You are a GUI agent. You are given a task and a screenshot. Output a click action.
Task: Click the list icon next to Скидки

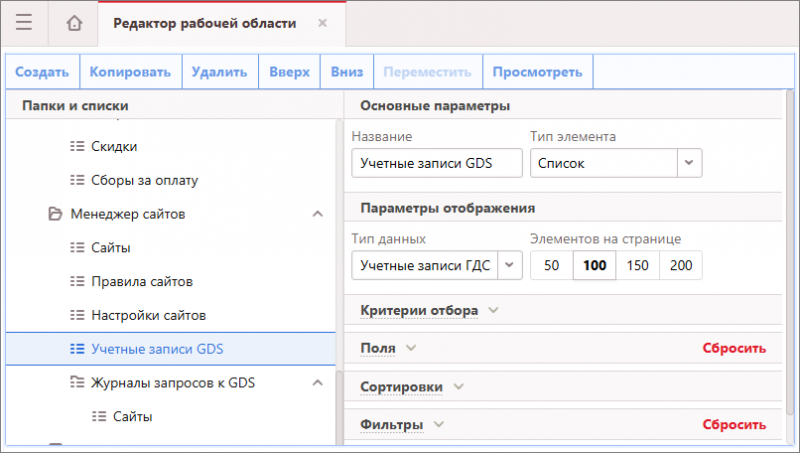tap(77, 146)
